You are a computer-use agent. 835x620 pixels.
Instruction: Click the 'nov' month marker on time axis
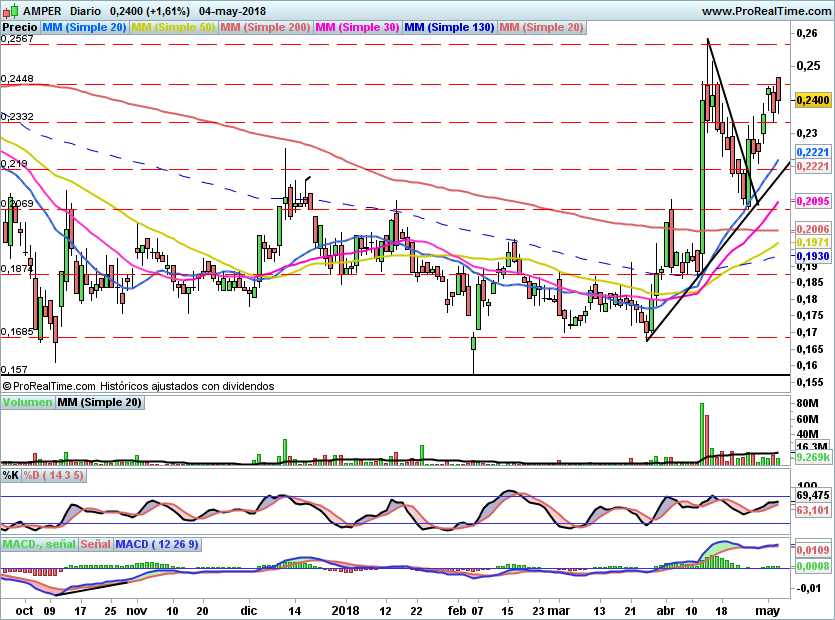(136, 611)
